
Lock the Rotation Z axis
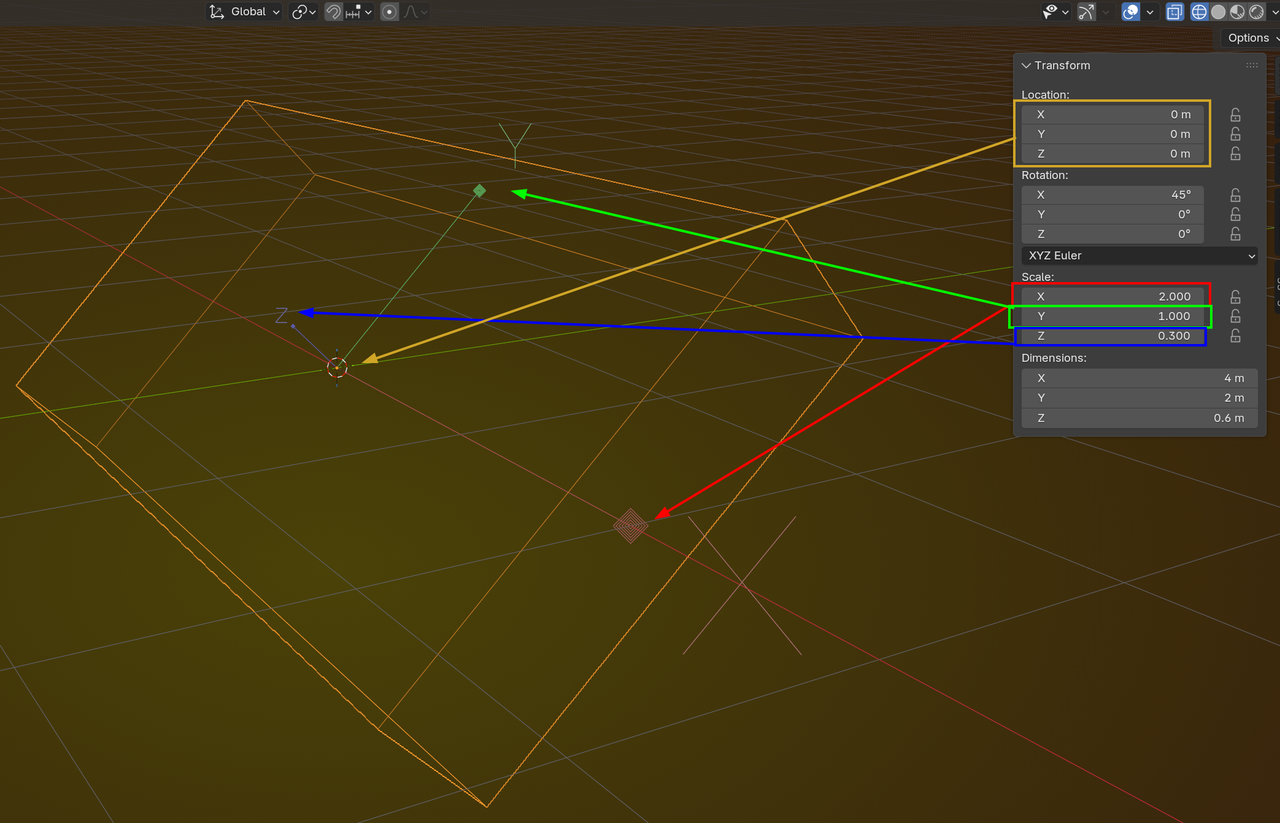[1236, 234]
